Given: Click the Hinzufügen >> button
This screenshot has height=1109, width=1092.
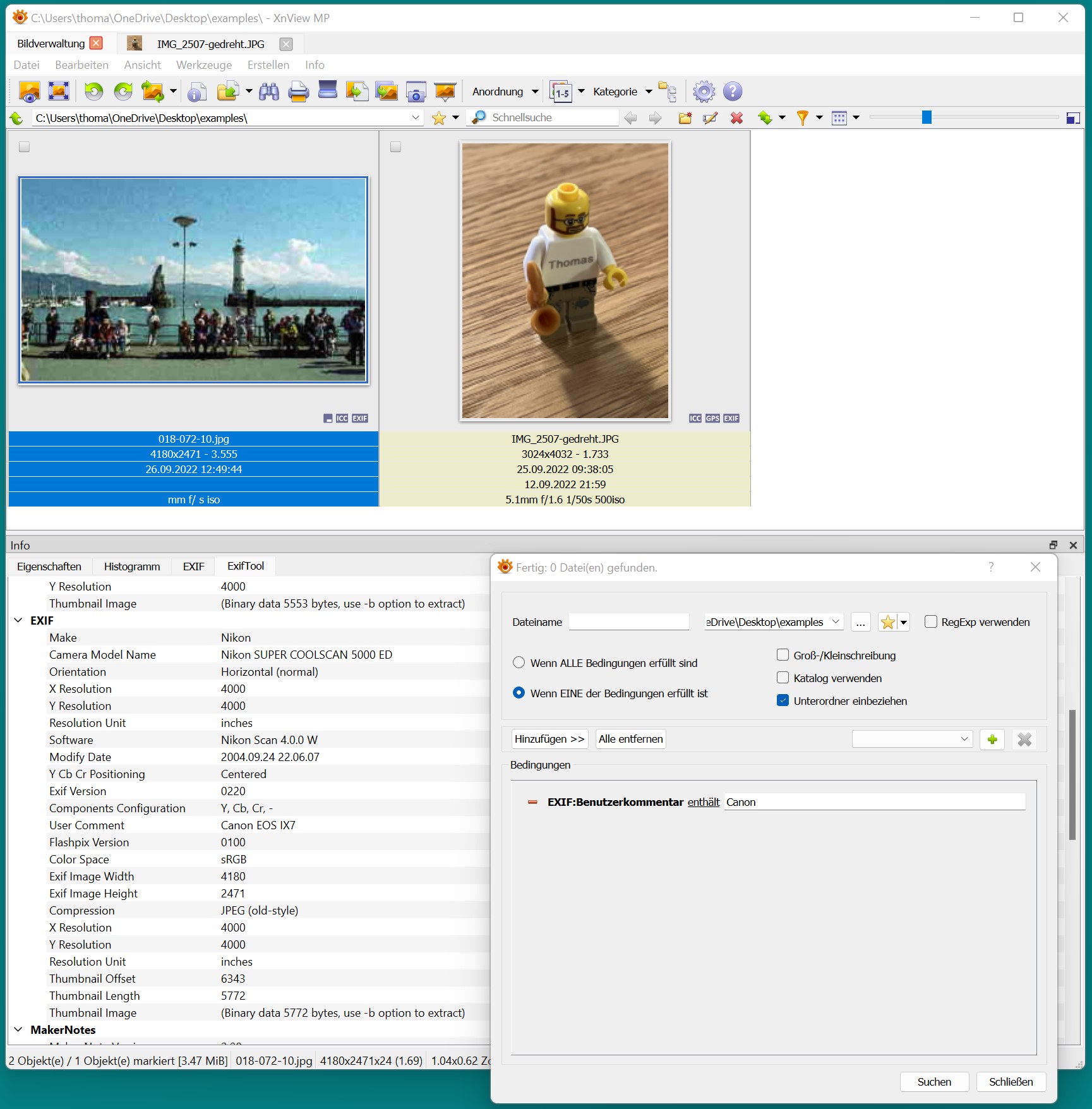Looking at the screenshot, I should [x=549, y=739].
